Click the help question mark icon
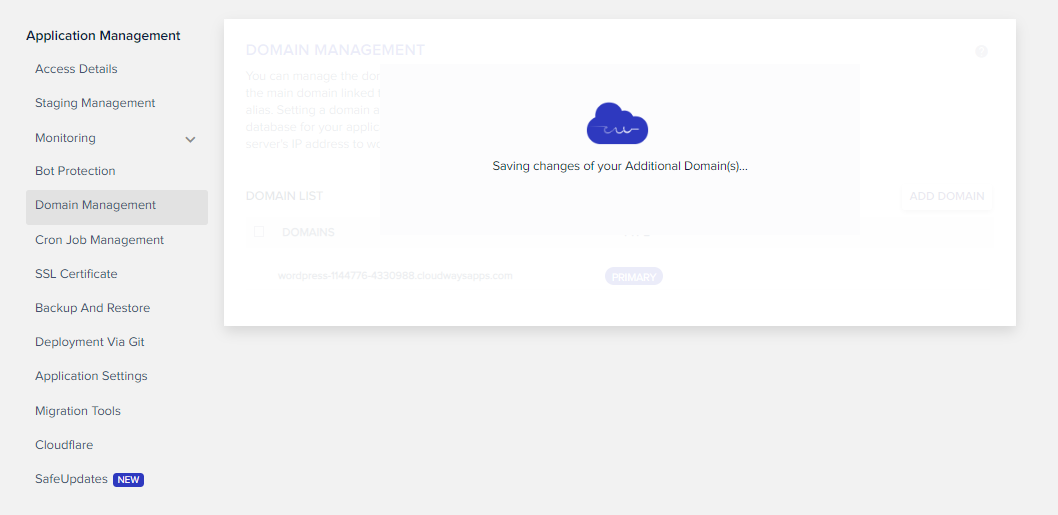The width and height of the screenshot is (1058, 515). pos(981,51)
